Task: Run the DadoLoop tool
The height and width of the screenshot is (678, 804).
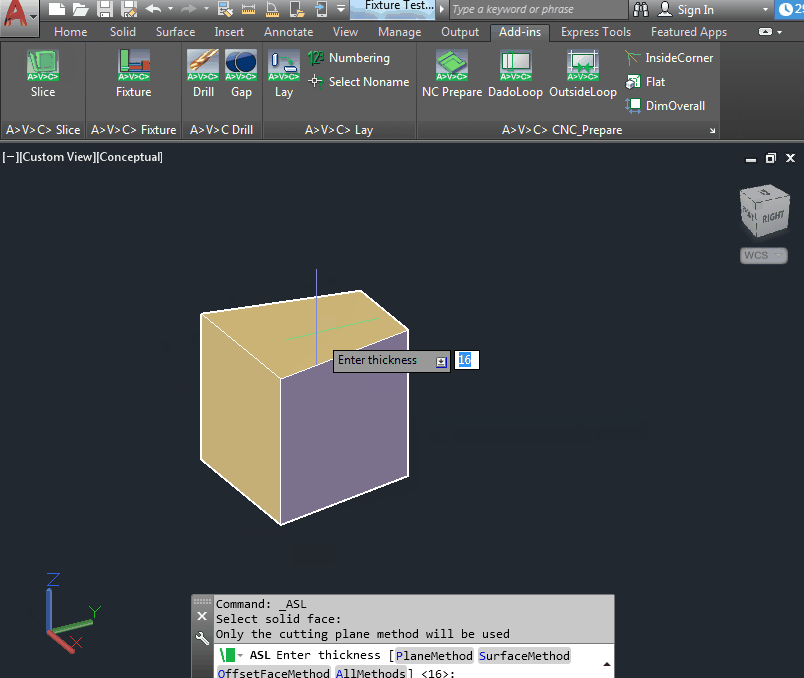Action: 515,73
